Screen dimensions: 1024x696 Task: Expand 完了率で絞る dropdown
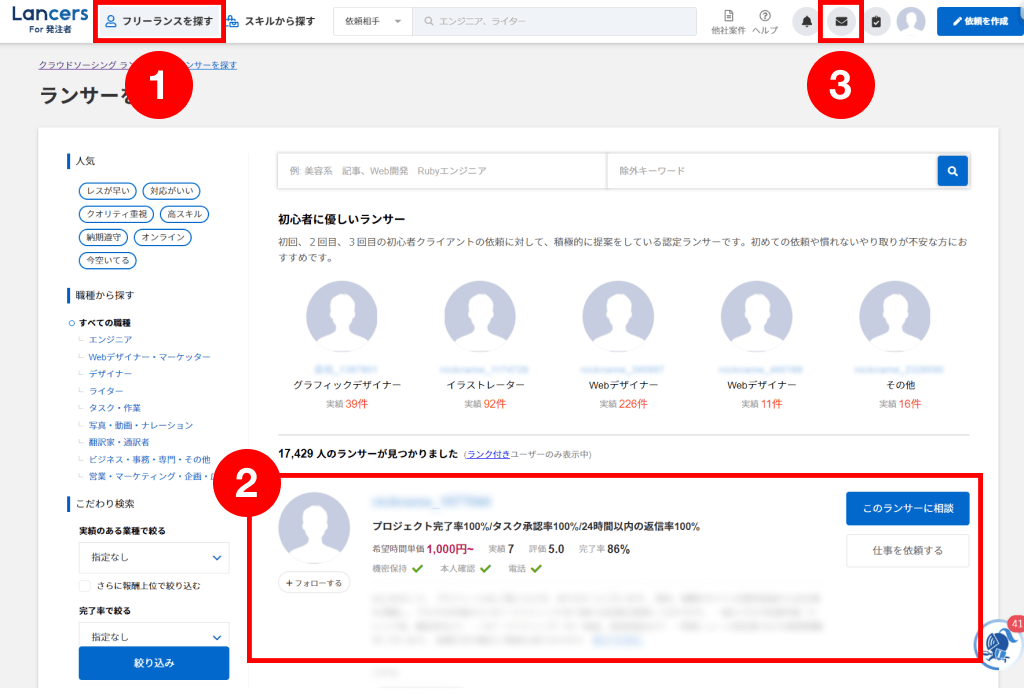(x=154, y=635)
